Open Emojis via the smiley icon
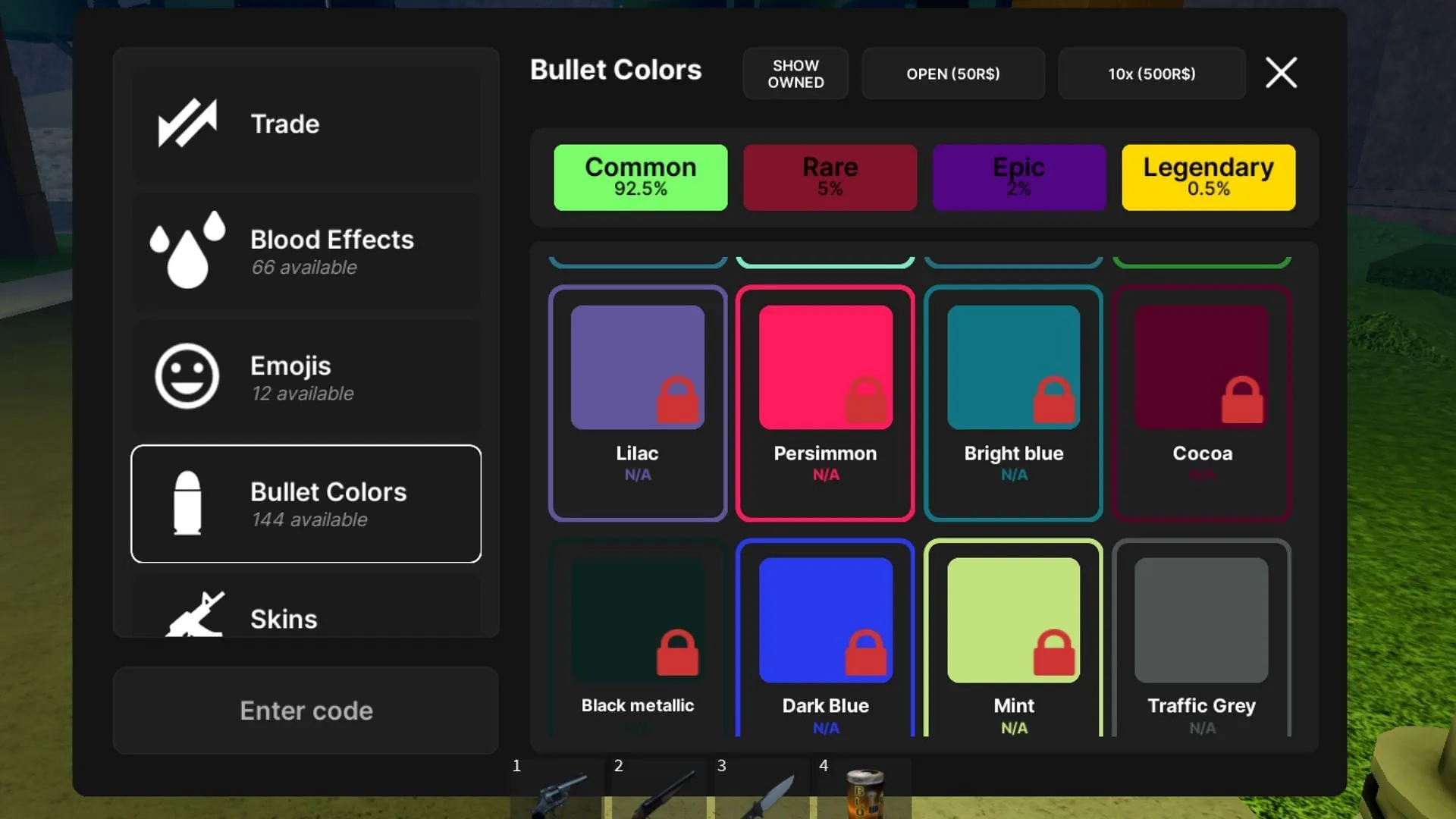1456x819 pixels. pos(187,375)
